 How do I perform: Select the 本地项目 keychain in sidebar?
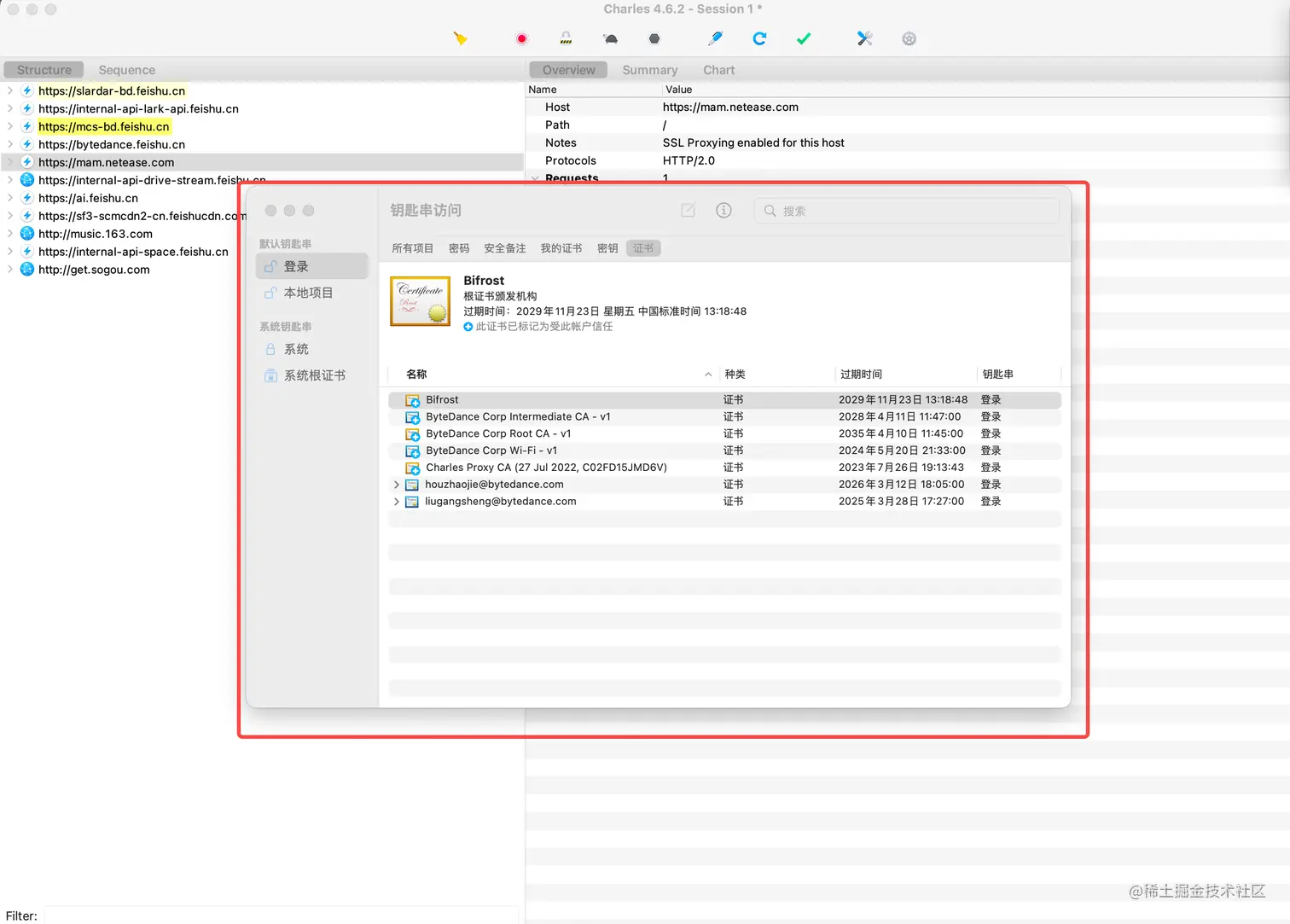(311, 293)
